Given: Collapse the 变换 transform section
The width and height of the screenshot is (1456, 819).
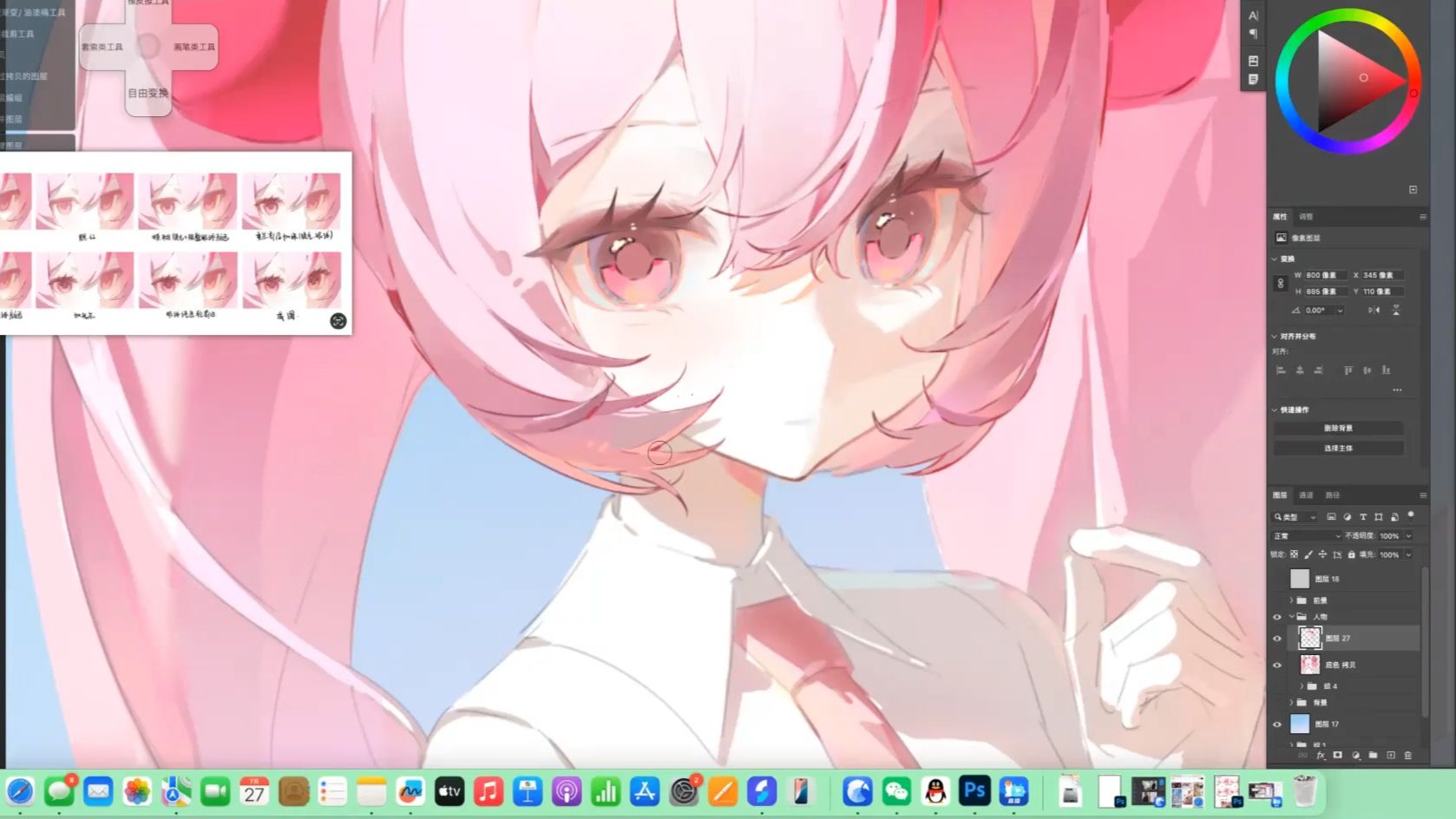Looking at the screenshot, I should 1275,259.
